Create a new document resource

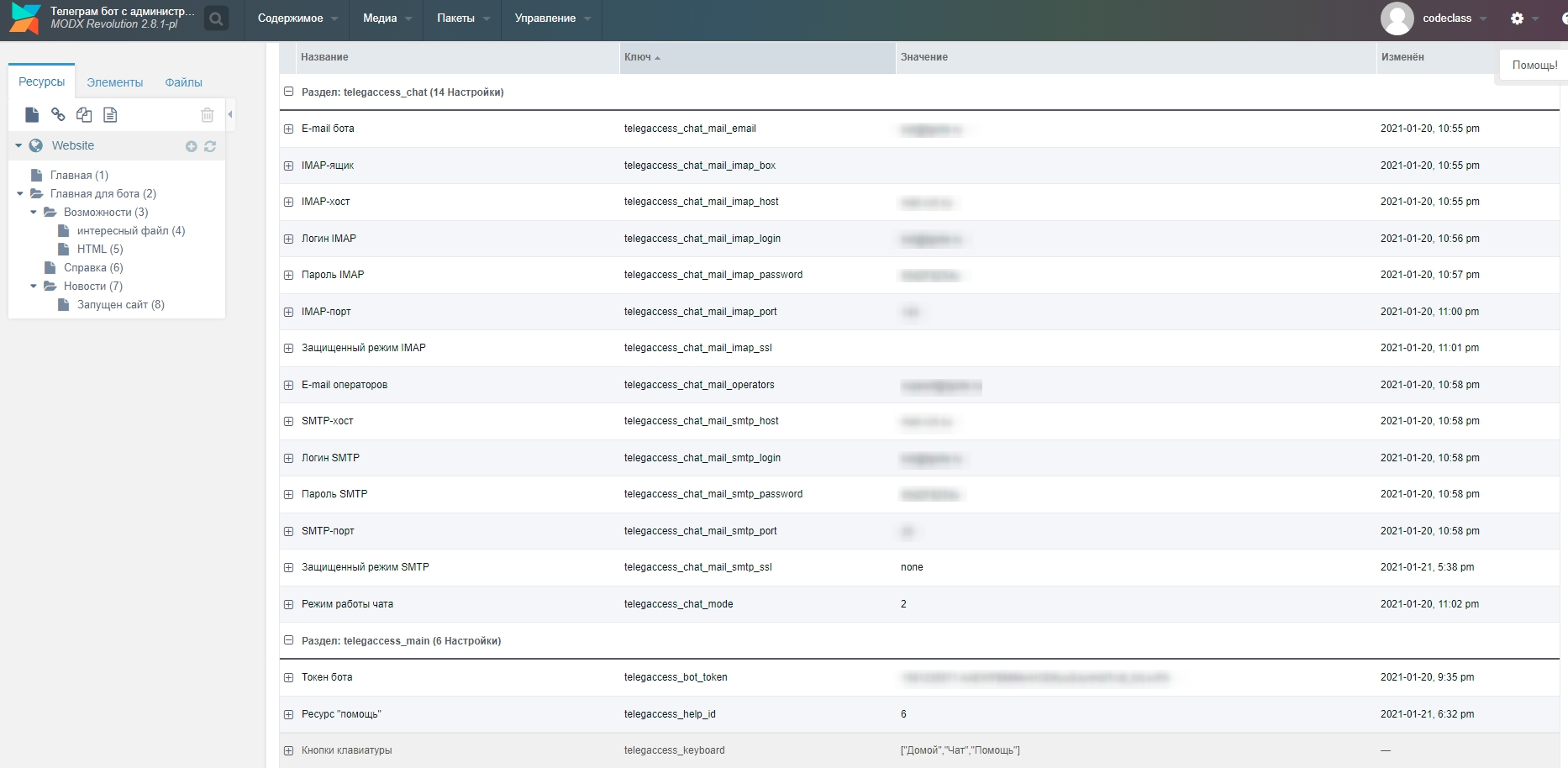[x=32, y=115]
